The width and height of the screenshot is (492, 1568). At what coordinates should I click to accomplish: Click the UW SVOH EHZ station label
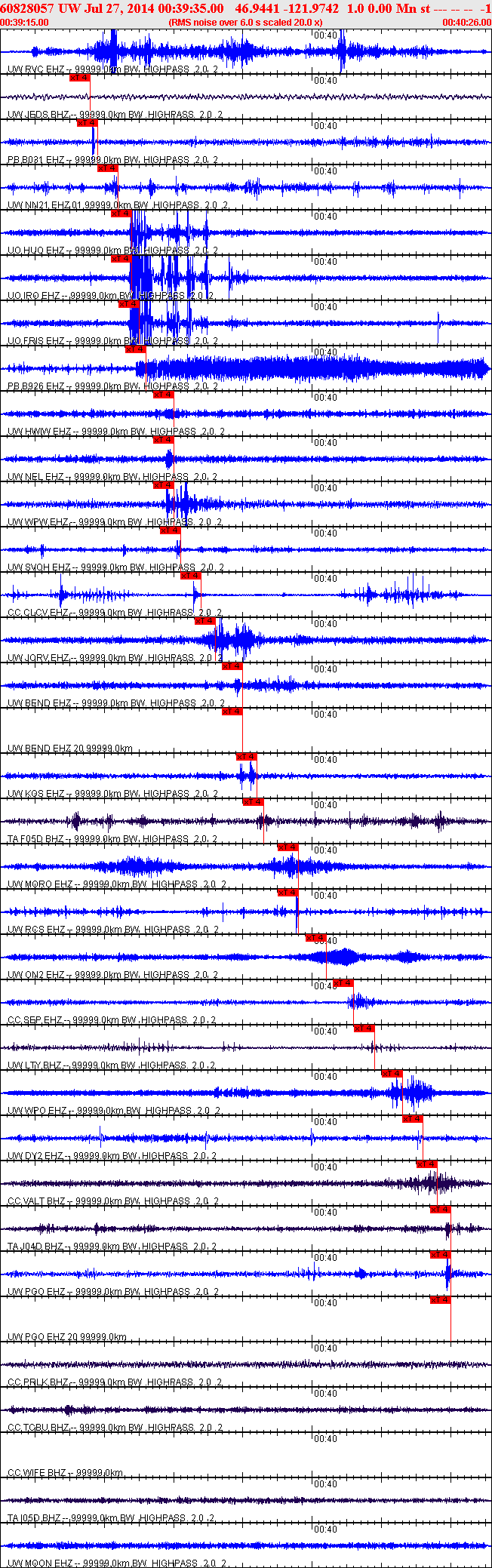[x=115, y=567]
